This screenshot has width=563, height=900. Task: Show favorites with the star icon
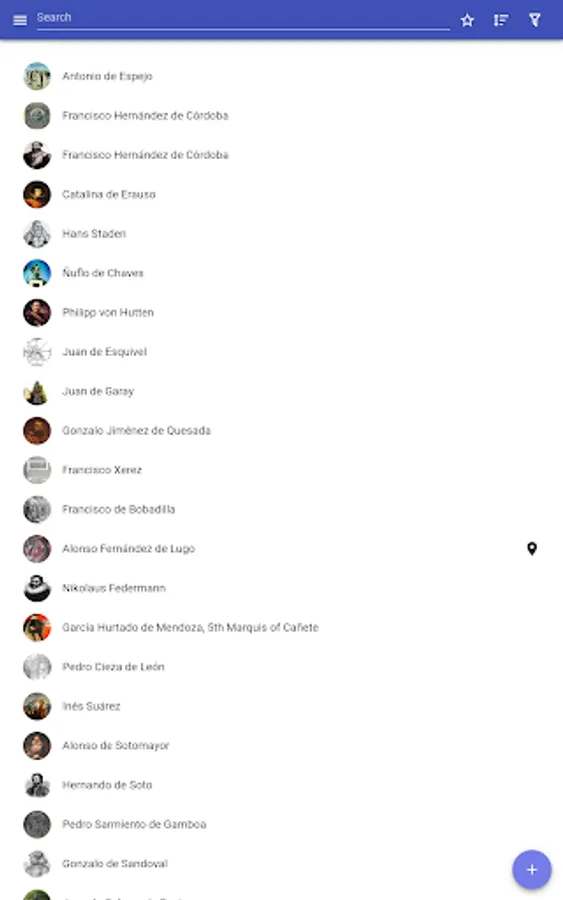pyautogui.click(x=467, y=21)
